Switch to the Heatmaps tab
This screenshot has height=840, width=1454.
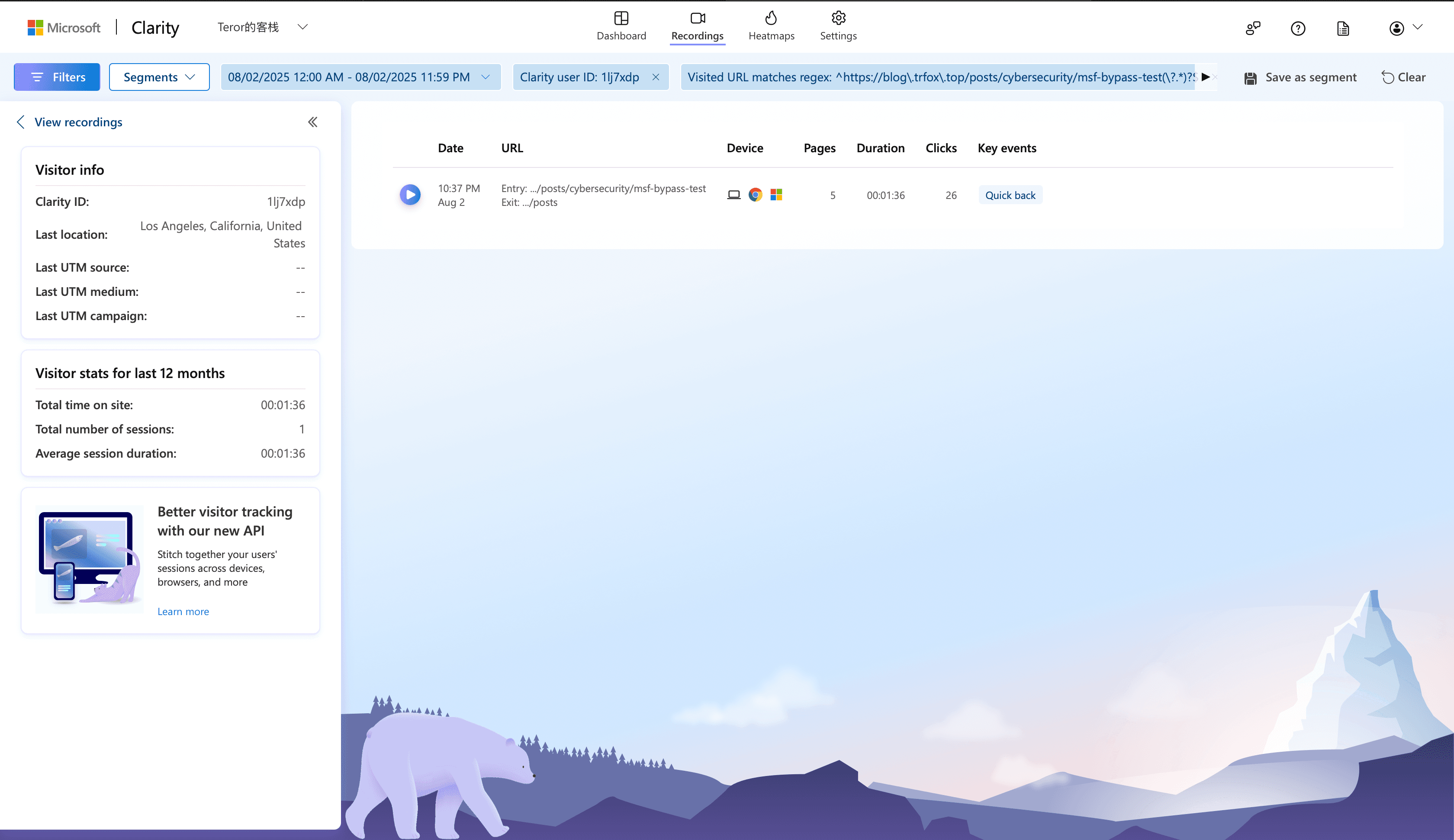771,26
